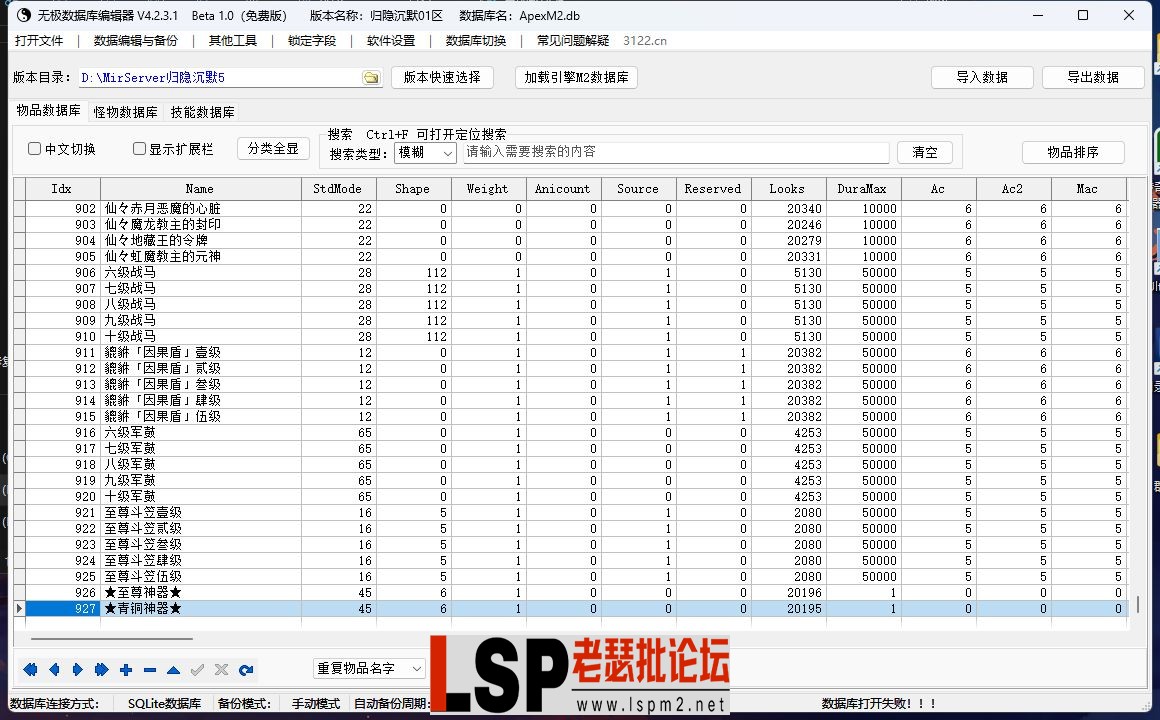Click the yin-yang app icon in title bar
Image resolution: width=1160 pixels, height=720 pixels.
pos(22,15)
